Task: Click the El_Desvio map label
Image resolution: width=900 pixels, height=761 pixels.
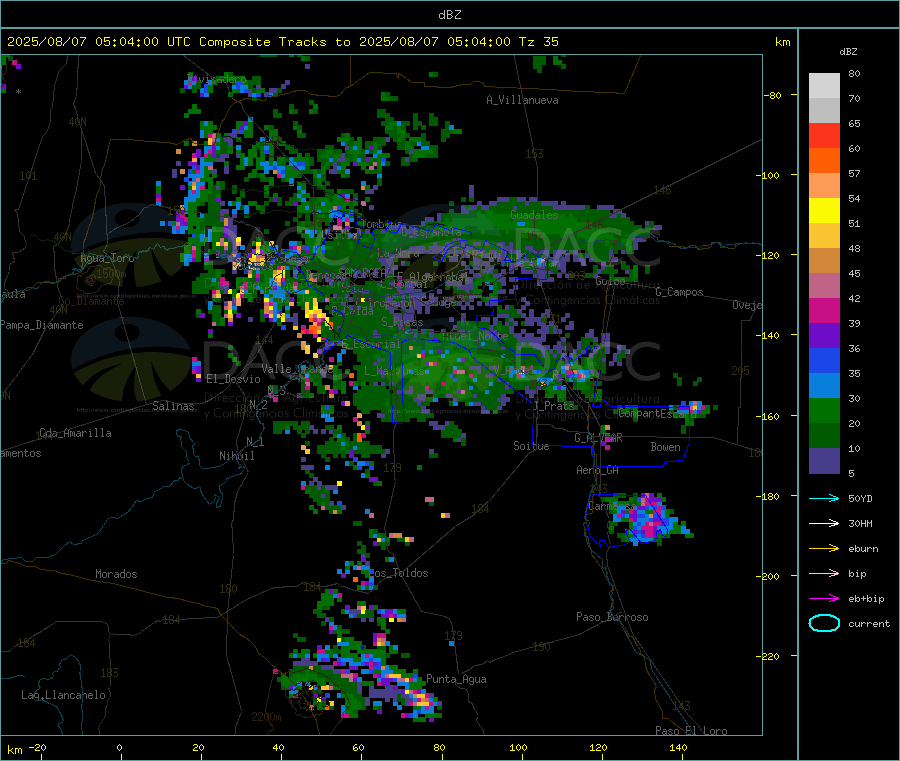Action: (233, 379)
